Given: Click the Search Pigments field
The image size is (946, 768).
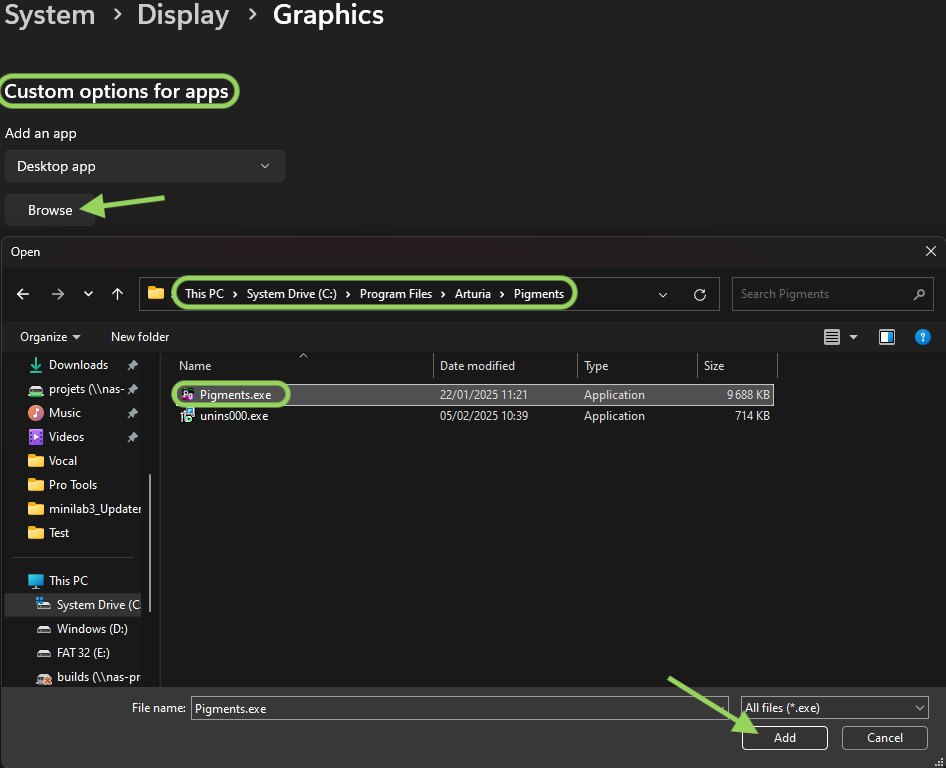Looking at the screenshot, I should [x=833, y=294].
